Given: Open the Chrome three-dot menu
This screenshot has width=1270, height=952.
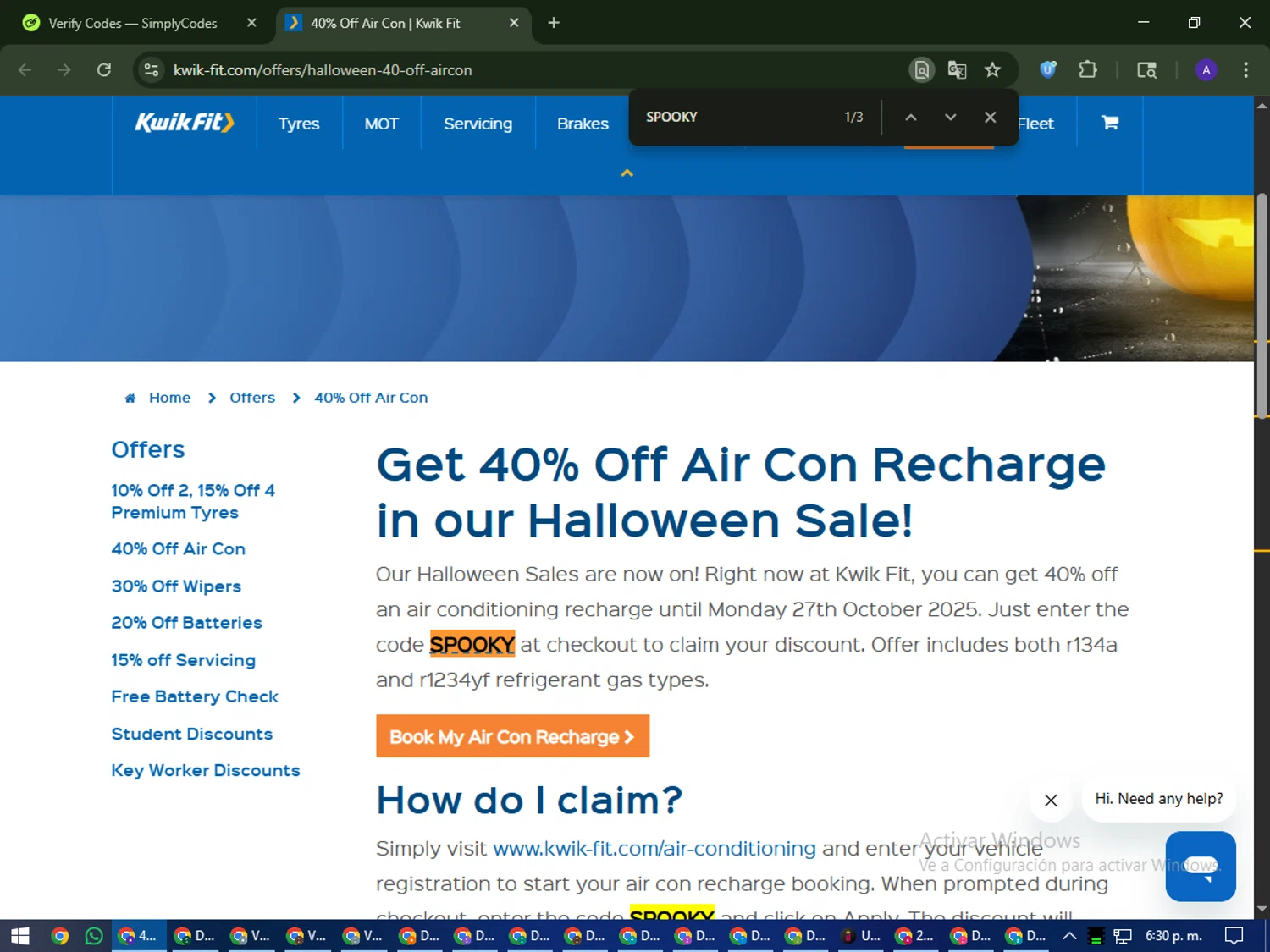Looking at the screenshot, I should [x=1245, y=70].
